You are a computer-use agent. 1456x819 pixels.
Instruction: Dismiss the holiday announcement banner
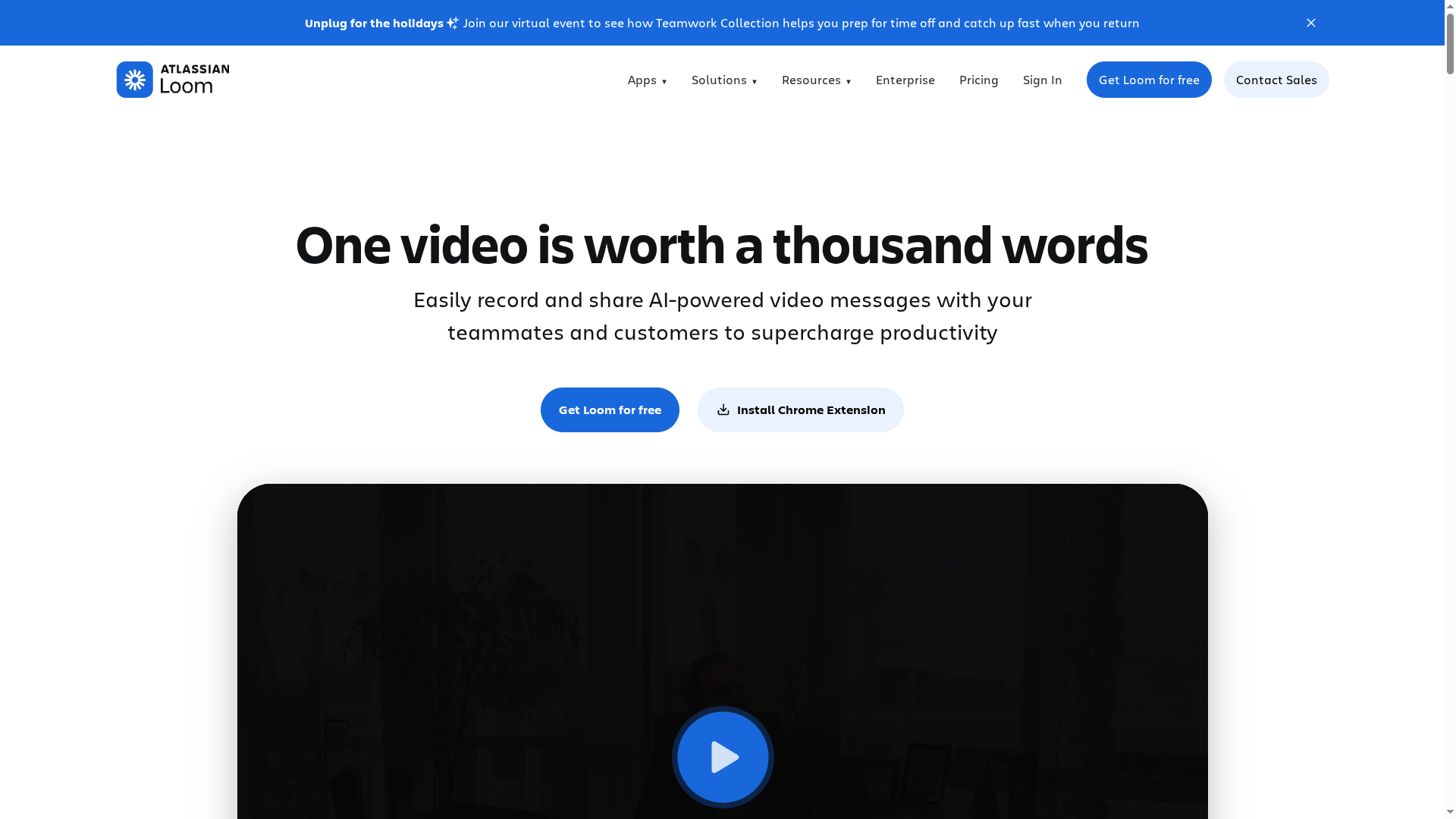click(1310, 23)
